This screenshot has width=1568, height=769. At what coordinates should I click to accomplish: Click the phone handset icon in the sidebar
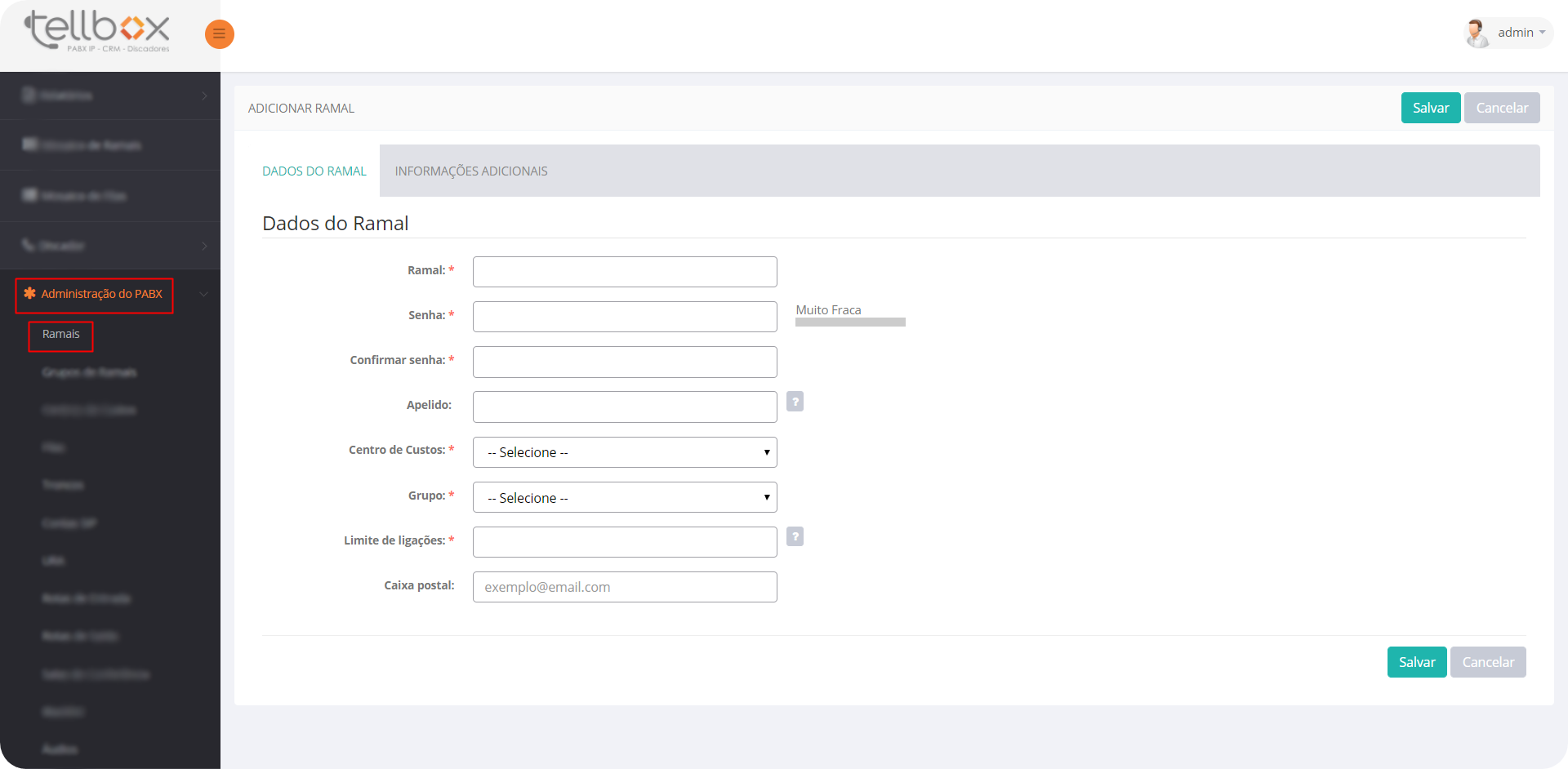tap(29, 245)
